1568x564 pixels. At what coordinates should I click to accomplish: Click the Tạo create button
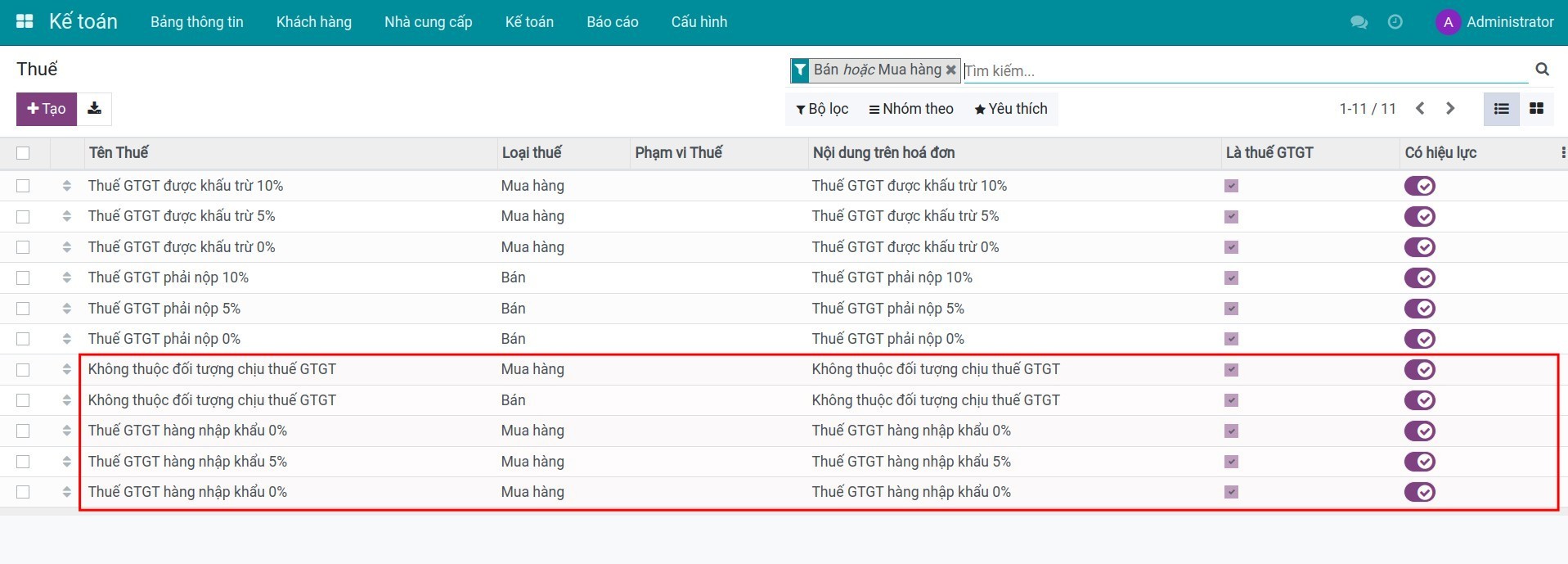pyautogui.click(x=47, y=109)
